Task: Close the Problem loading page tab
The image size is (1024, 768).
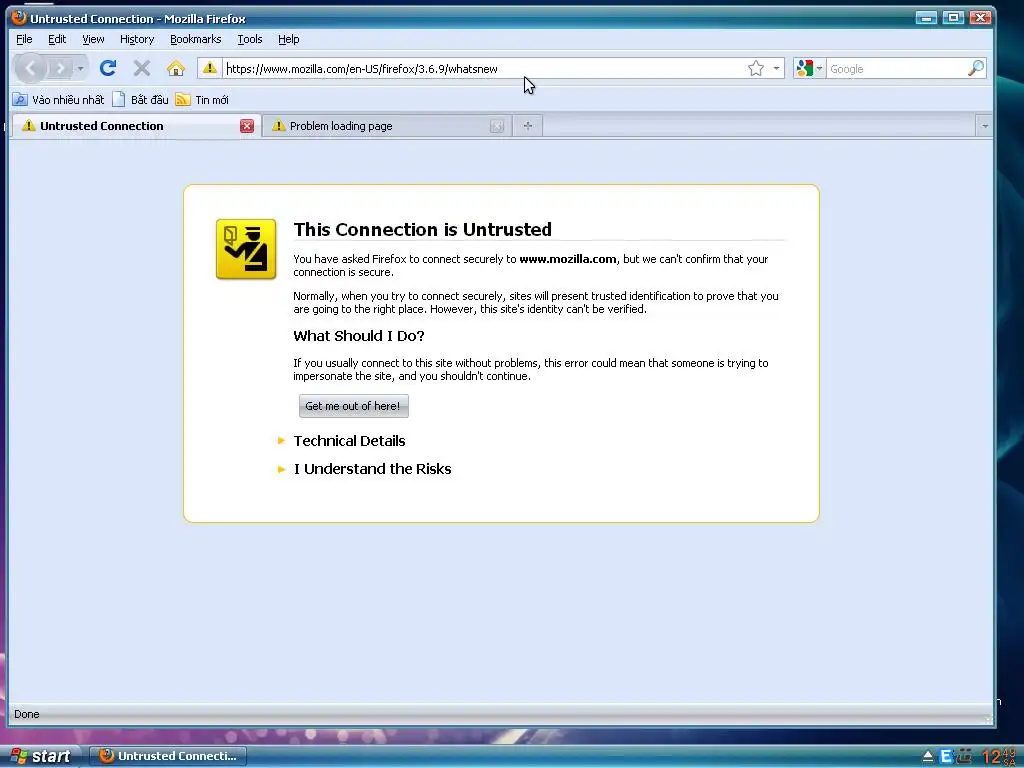Action: tap(497, 126)
